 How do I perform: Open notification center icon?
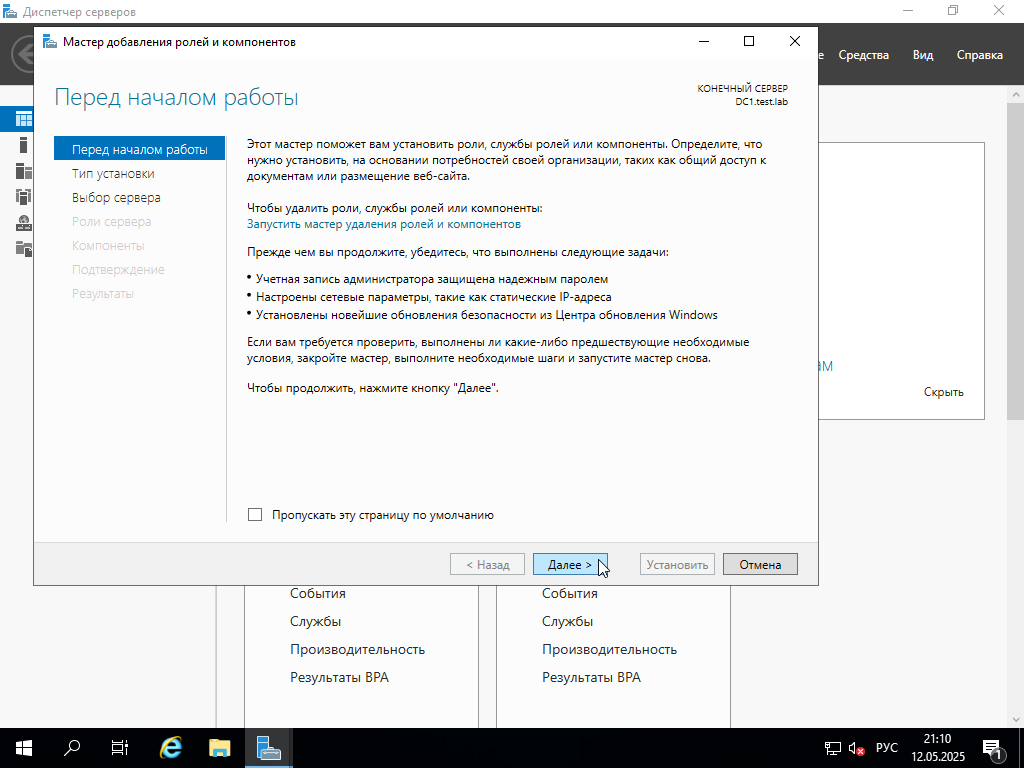(x=992, y=748)
